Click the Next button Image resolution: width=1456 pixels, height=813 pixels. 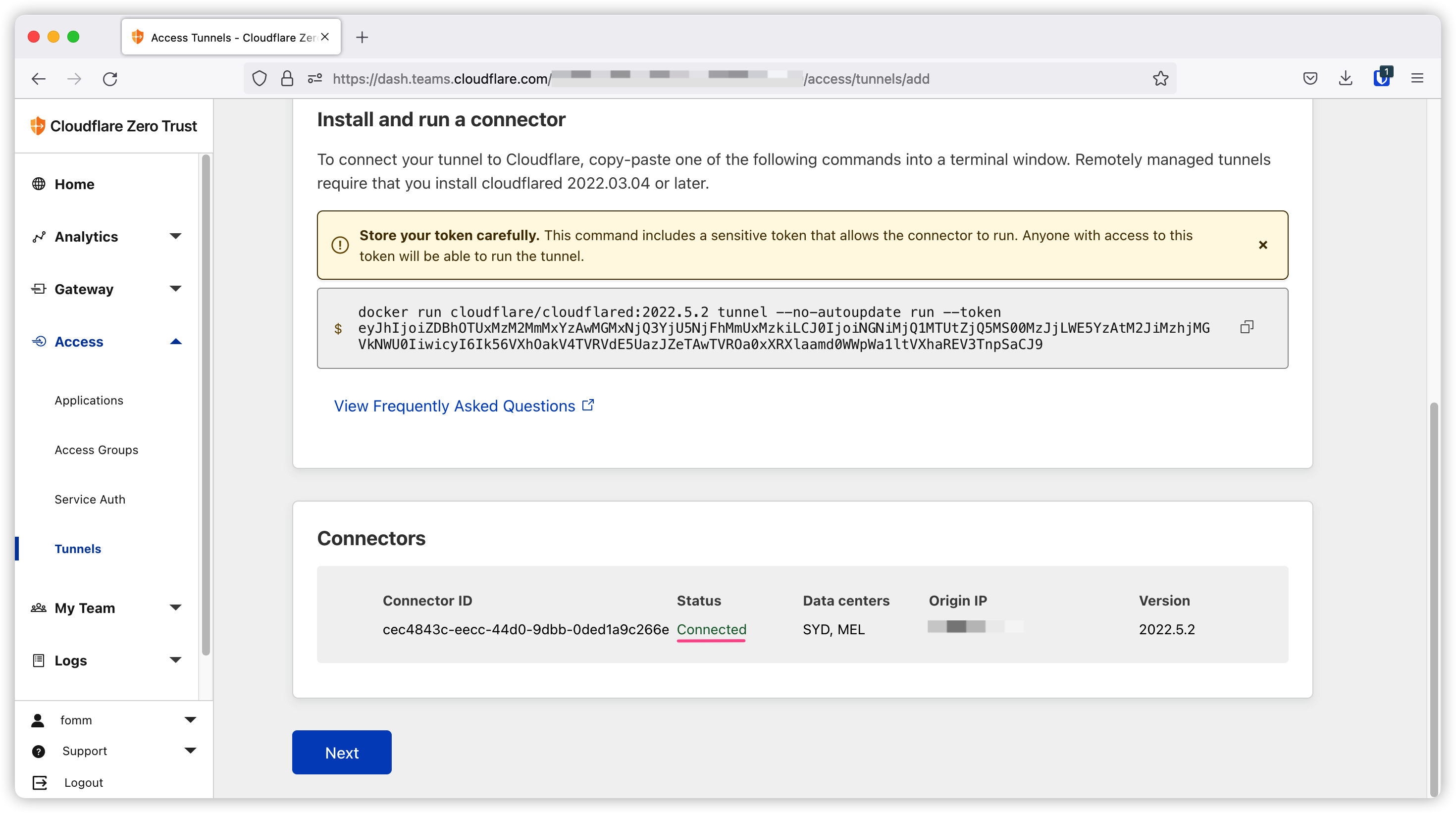click(x=341, y=752)
